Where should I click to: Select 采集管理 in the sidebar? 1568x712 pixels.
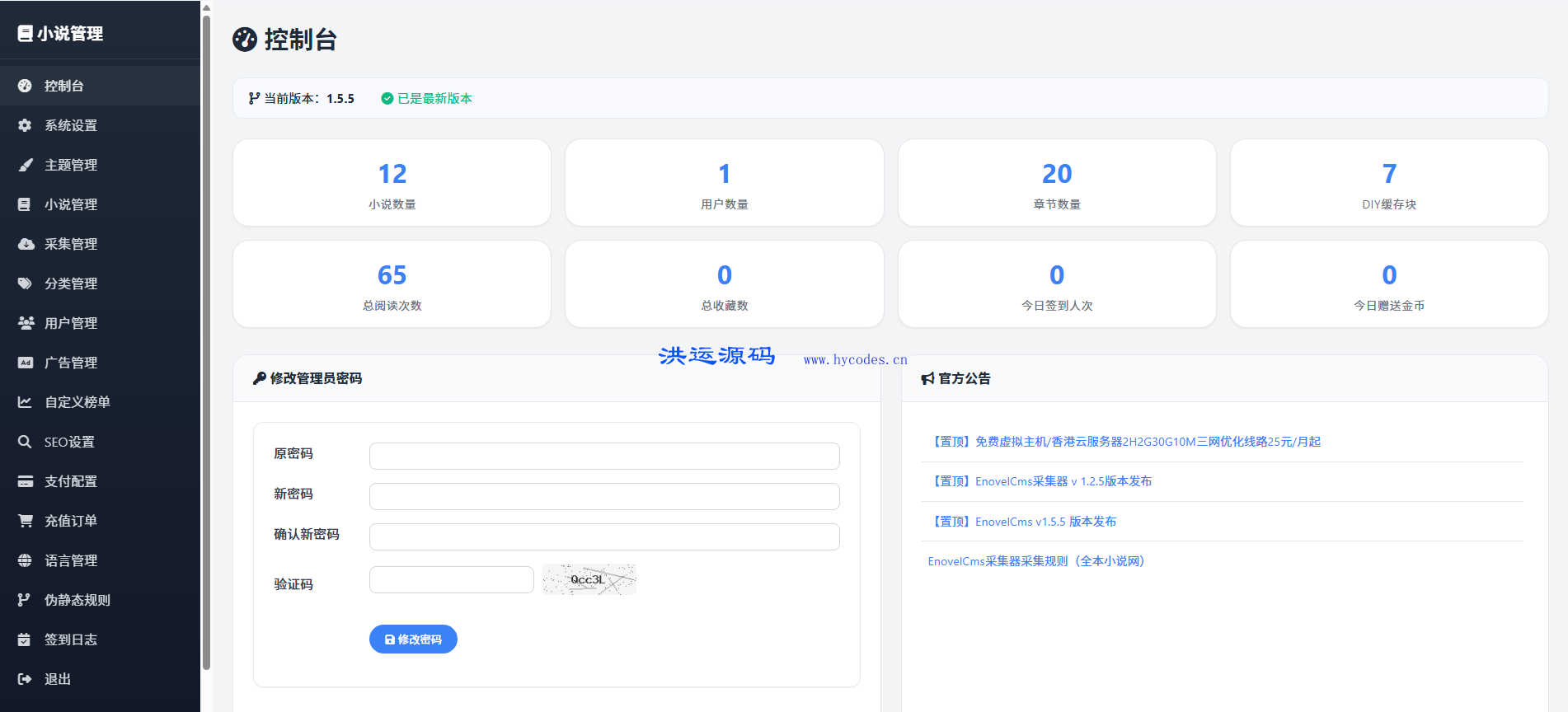[x=100, y=244]
